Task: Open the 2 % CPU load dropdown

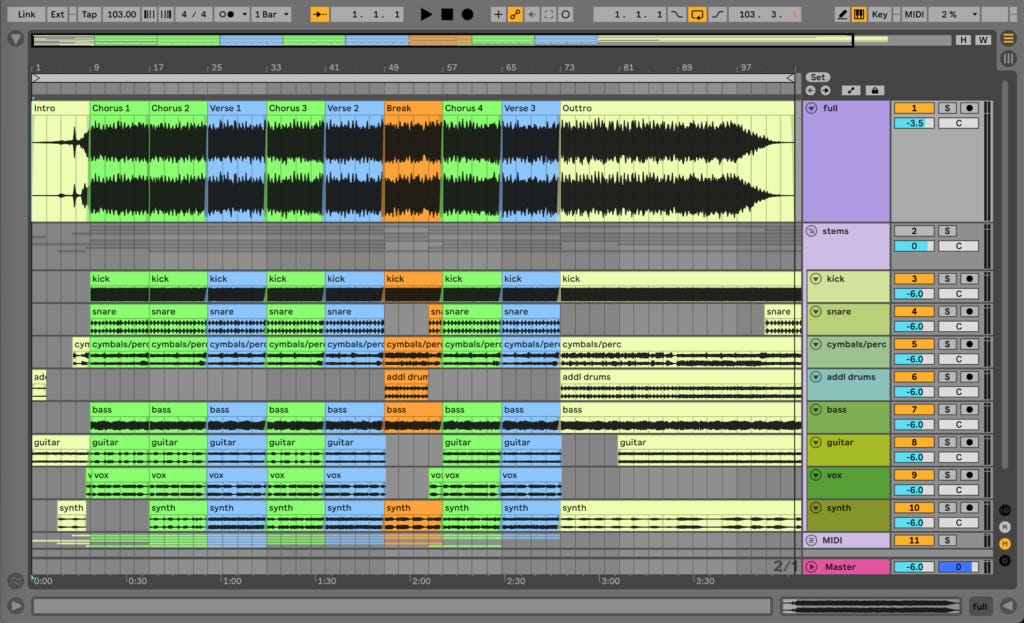Action: tap(955, 14)
